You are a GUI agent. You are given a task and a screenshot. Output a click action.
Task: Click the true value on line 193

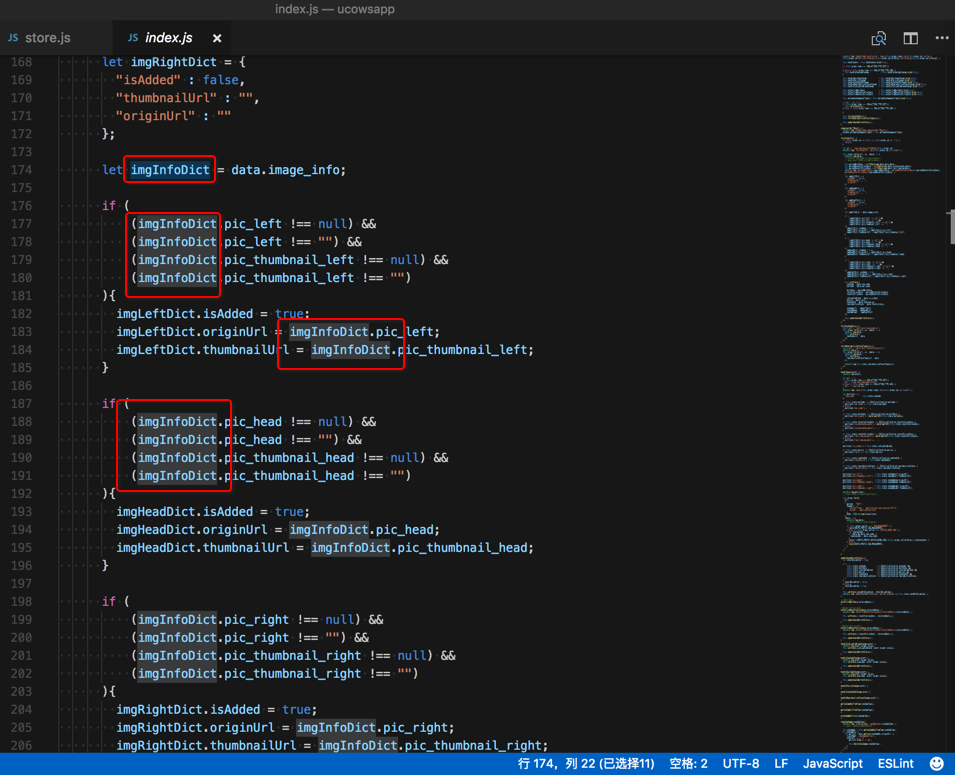(x=289, y=512)
